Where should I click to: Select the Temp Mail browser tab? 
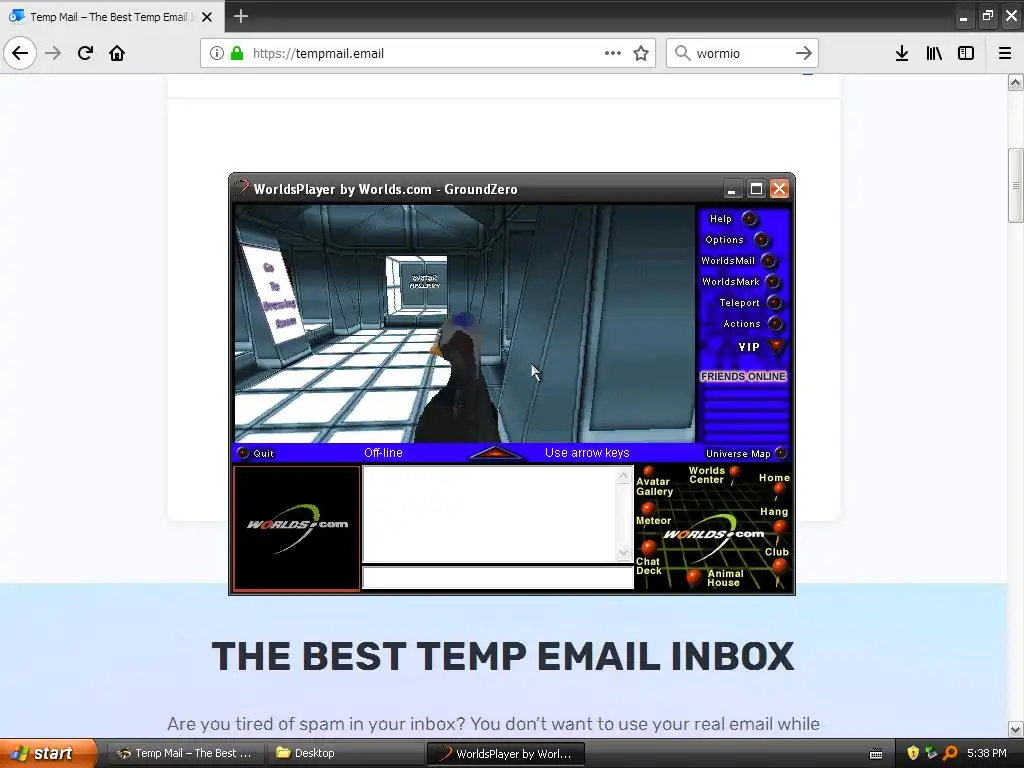point(111,16)
